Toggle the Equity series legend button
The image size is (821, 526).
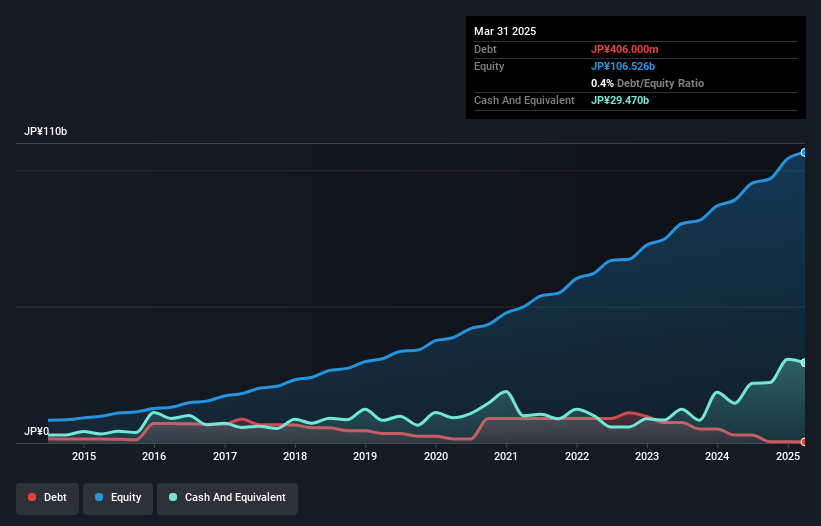click(x=118, y=498)
